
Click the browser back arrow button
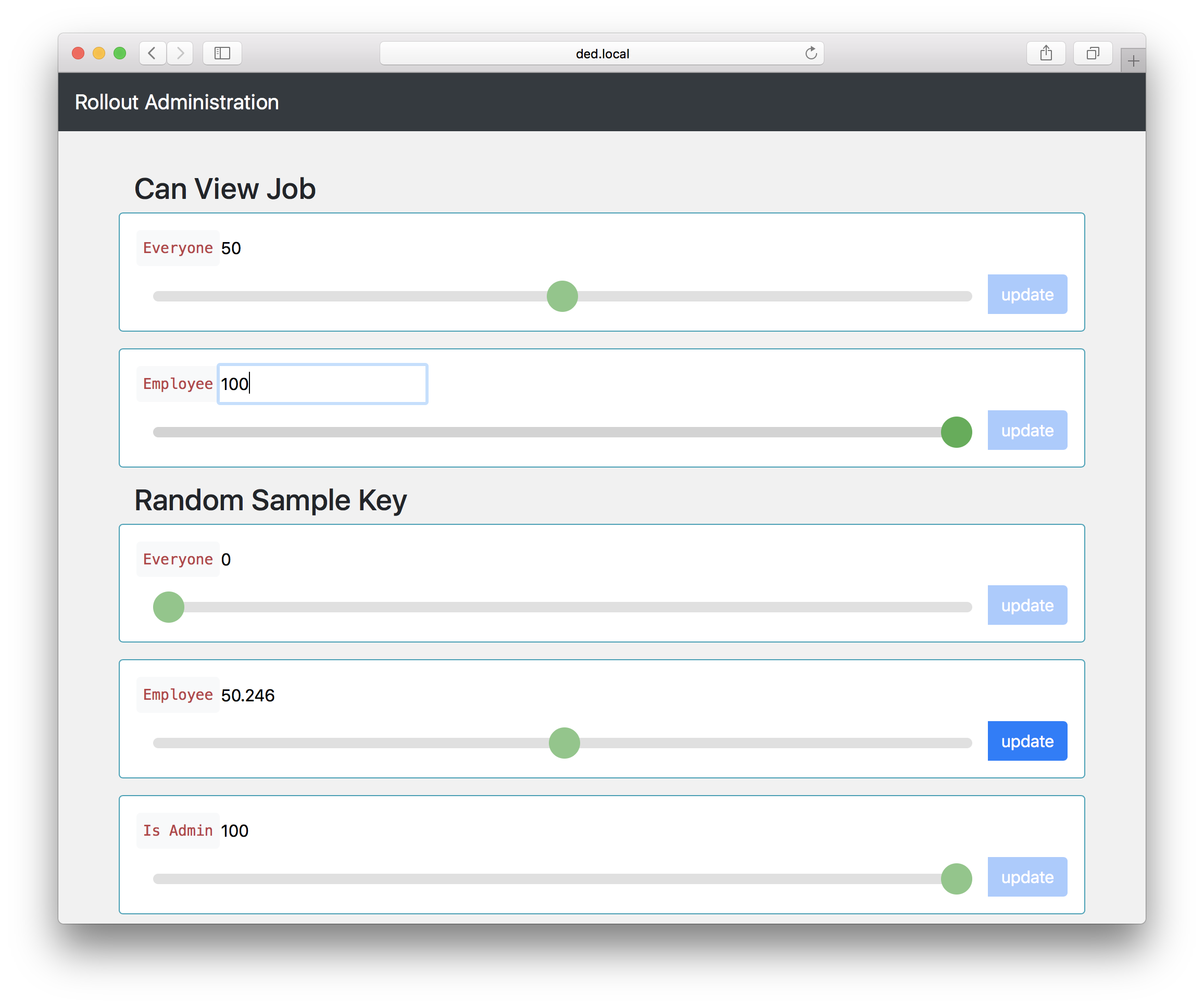[x=152, y=53]
